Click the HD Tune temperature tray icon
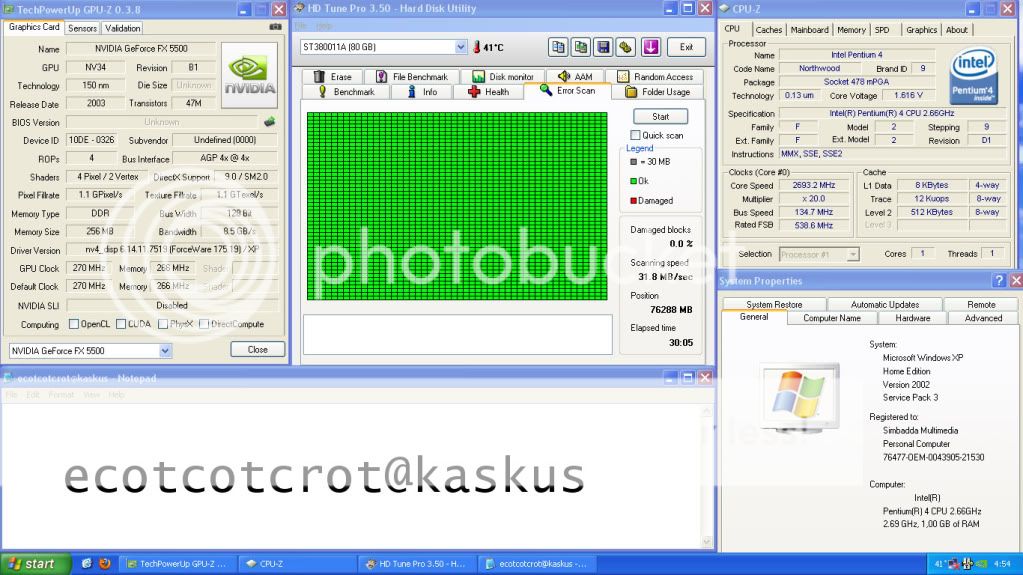1023x575 pixels. tap(939, 564)
